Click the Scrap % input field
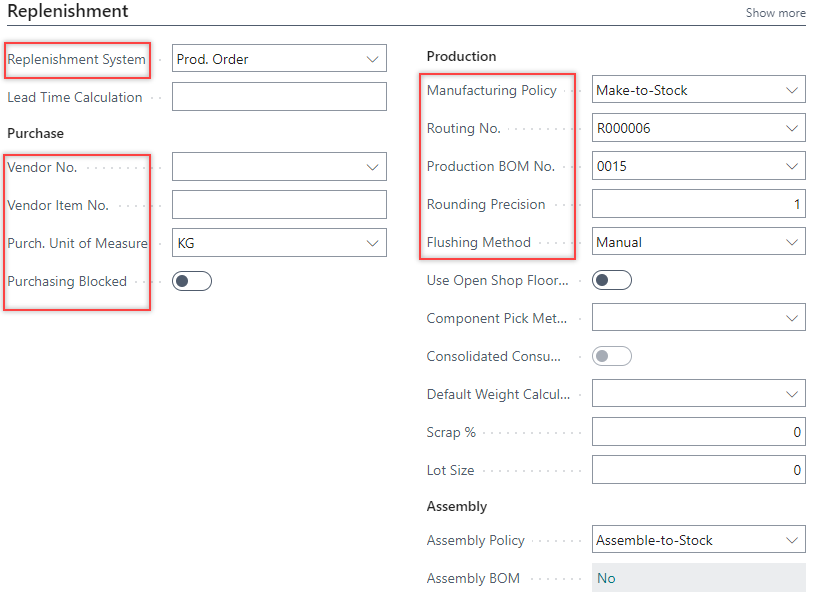 698,432
